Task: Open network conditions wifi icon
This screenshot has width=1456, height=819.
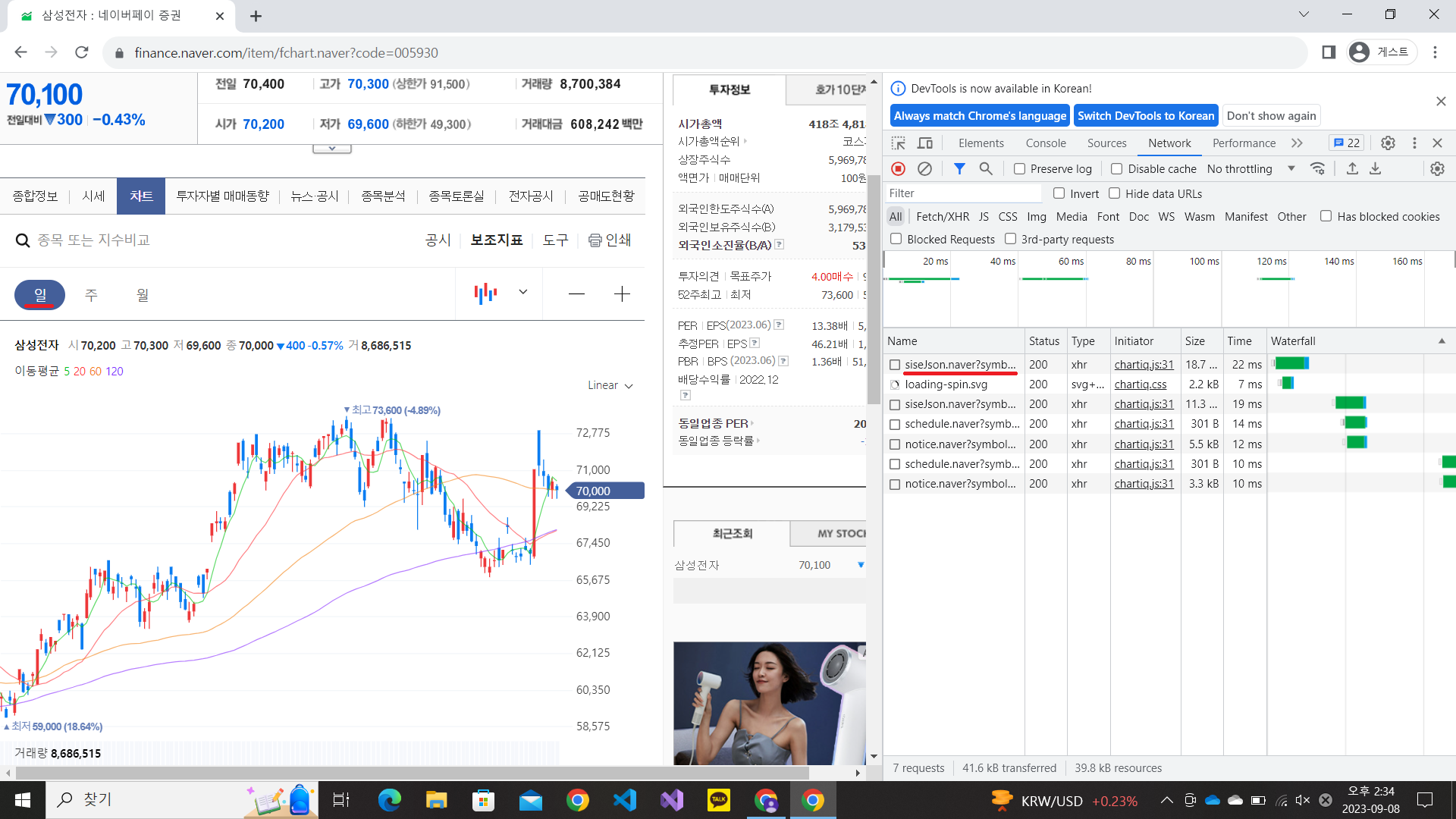Action: (1318, 168)
